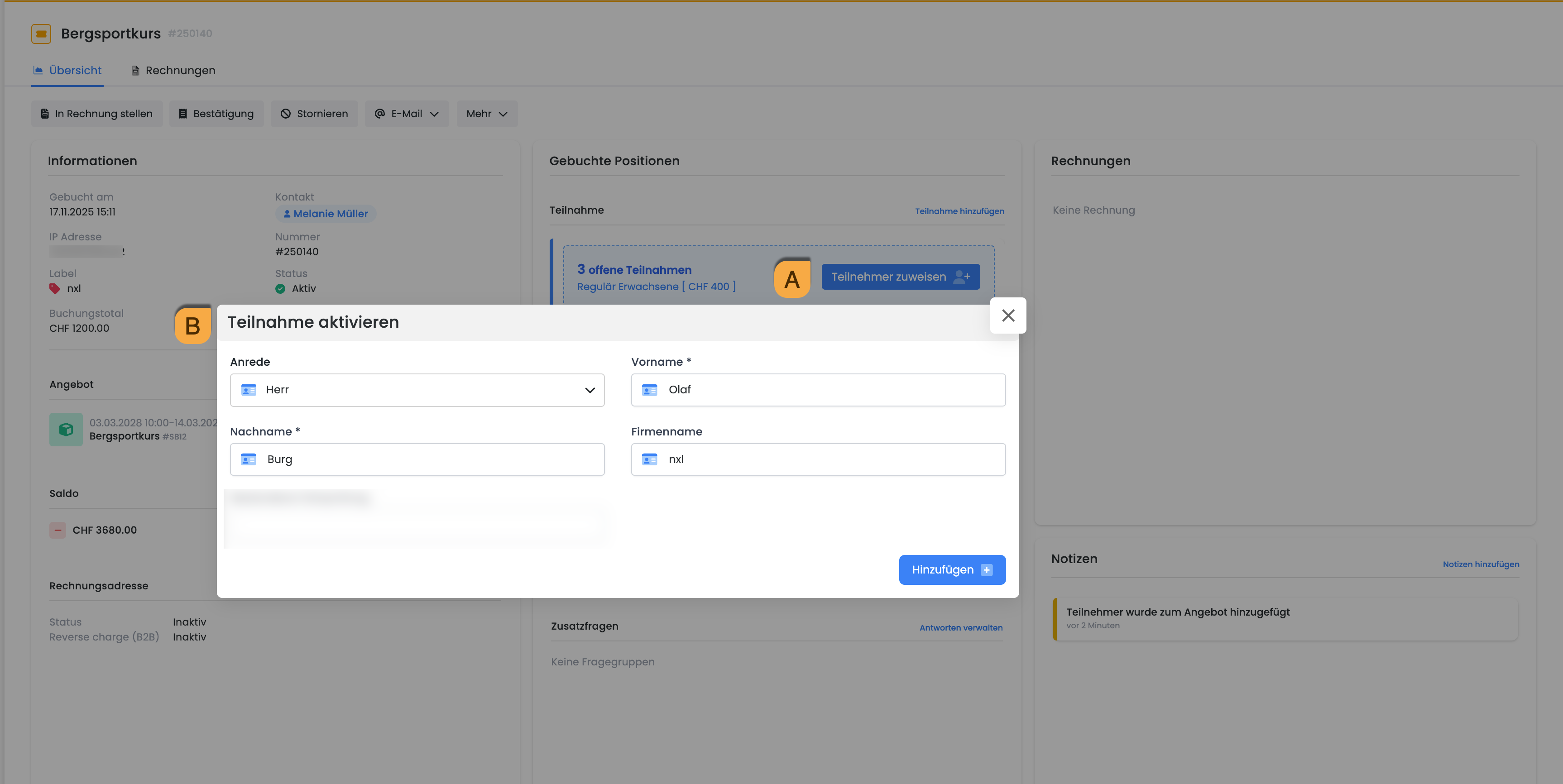Click the orange Bergsportkurs booking icon

[x=41, y=33]
